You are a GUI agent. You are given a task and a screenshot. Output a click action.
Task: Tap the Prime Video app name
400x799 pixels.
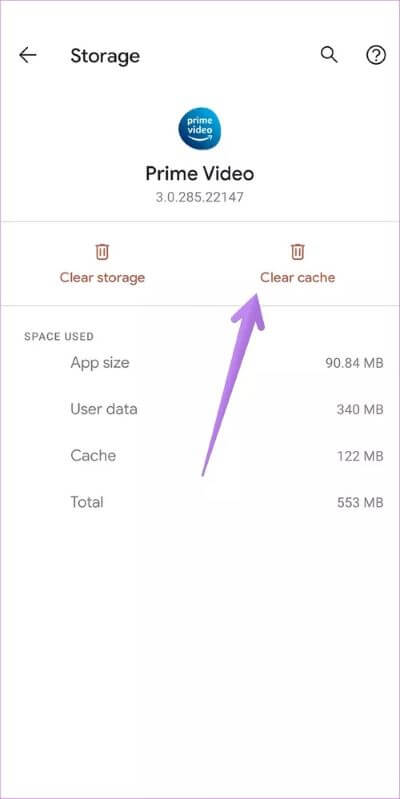point(200,174)
